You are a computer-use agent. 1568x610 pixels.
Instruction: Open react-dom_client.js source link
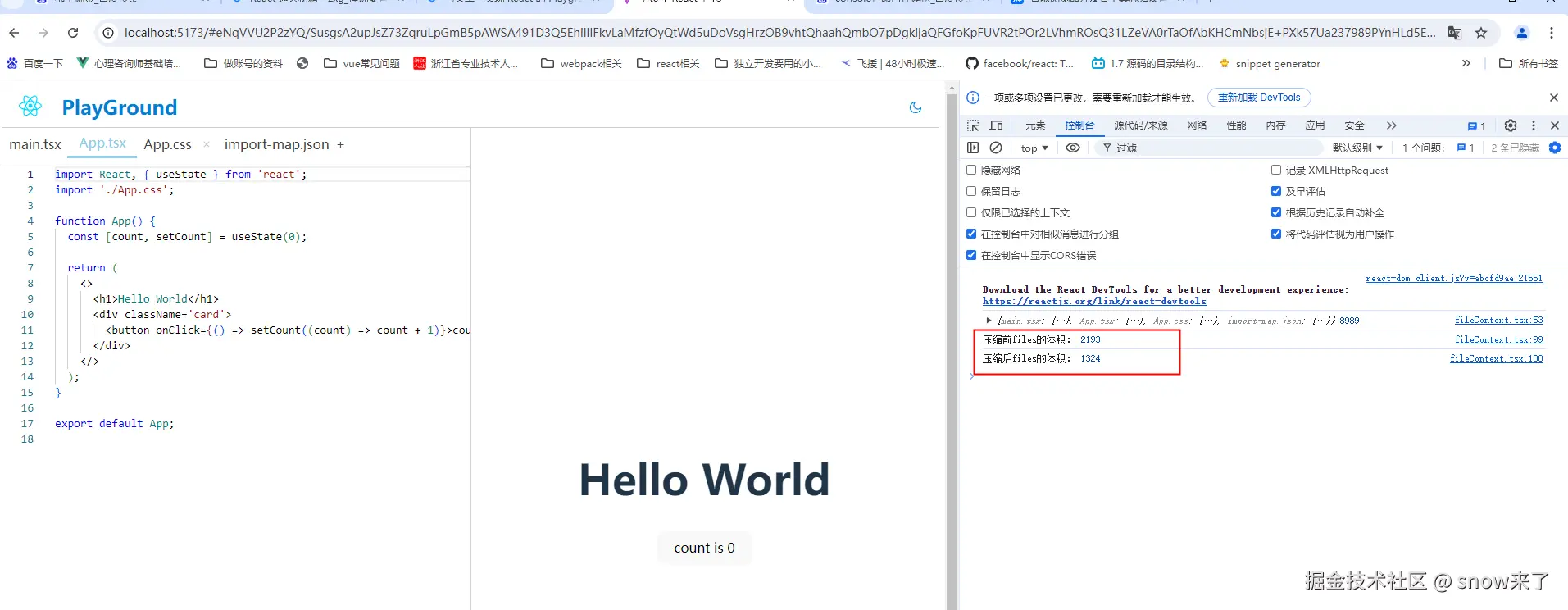pos(1454,278)
